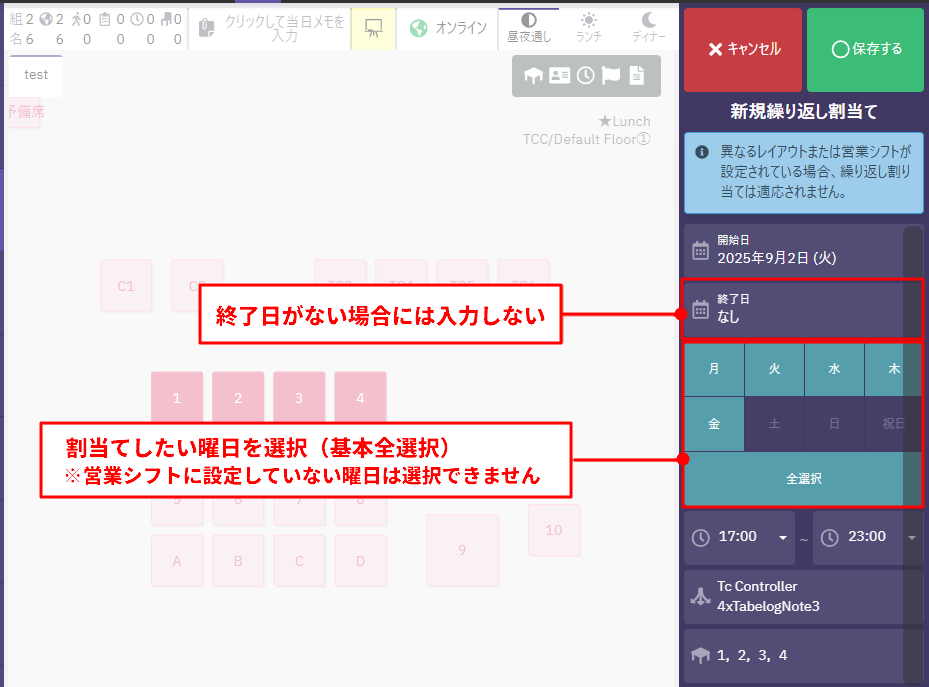929x687 pixels.
Task: Click the red キャンセル button
Action: tap(743, 49)
